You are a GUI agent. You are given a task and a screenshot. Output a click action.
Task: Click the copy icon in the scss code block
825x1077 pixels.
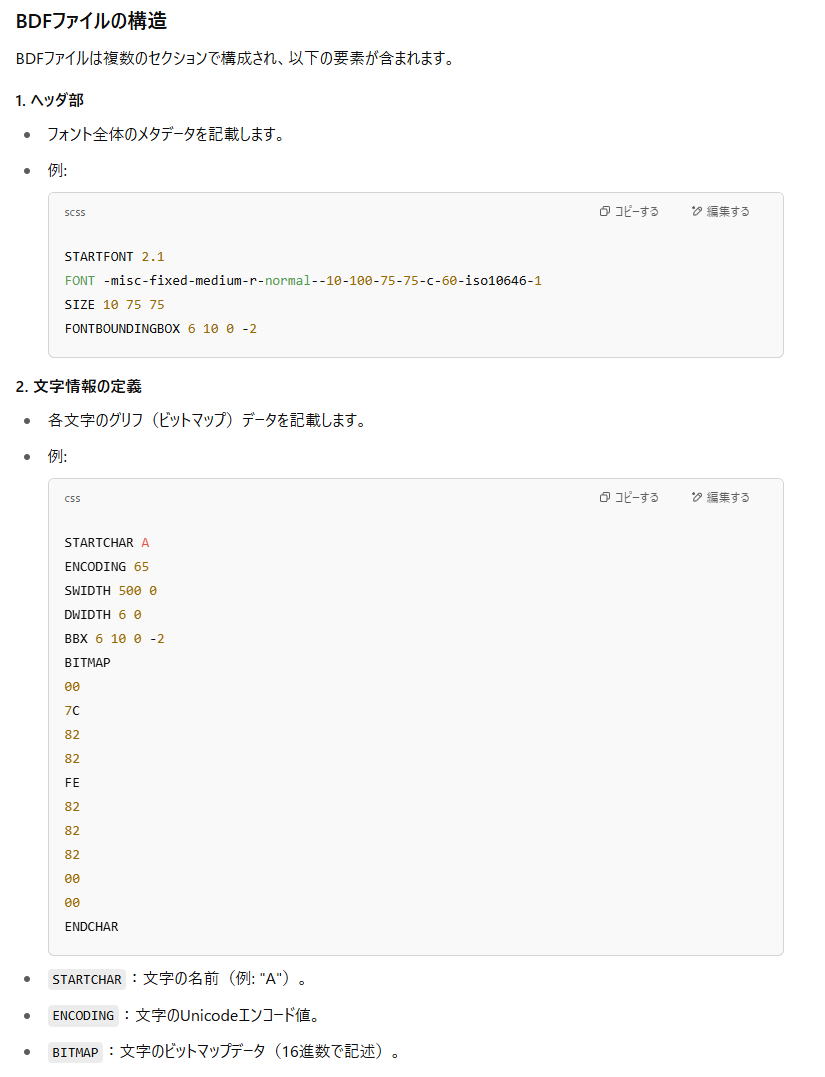click(x=604, y=212)
